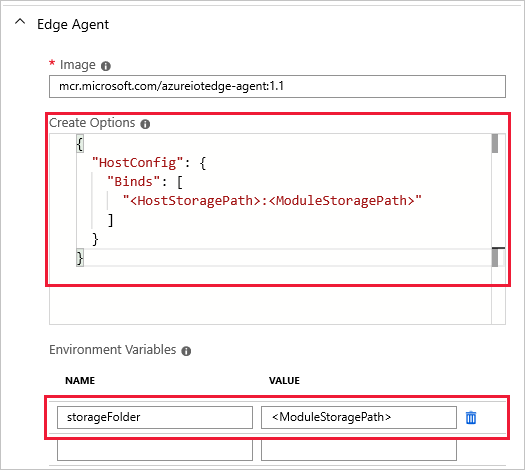The image size is (525, 470).
Task: Open the Create Options info icon
Action: pos(145,124)
